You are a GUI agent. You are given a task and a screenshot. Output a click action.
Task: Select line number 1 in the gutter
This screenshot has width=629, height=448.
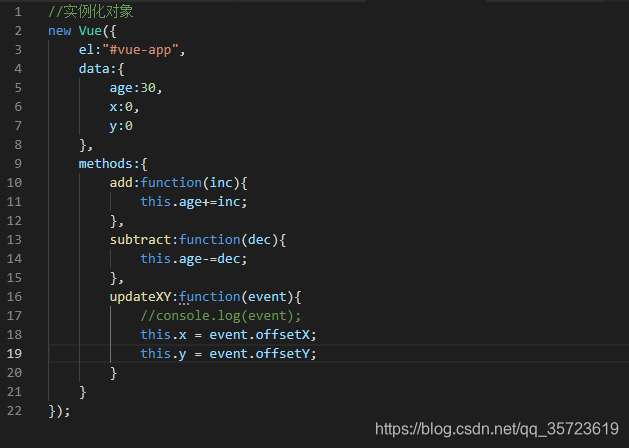click(18, 12)
